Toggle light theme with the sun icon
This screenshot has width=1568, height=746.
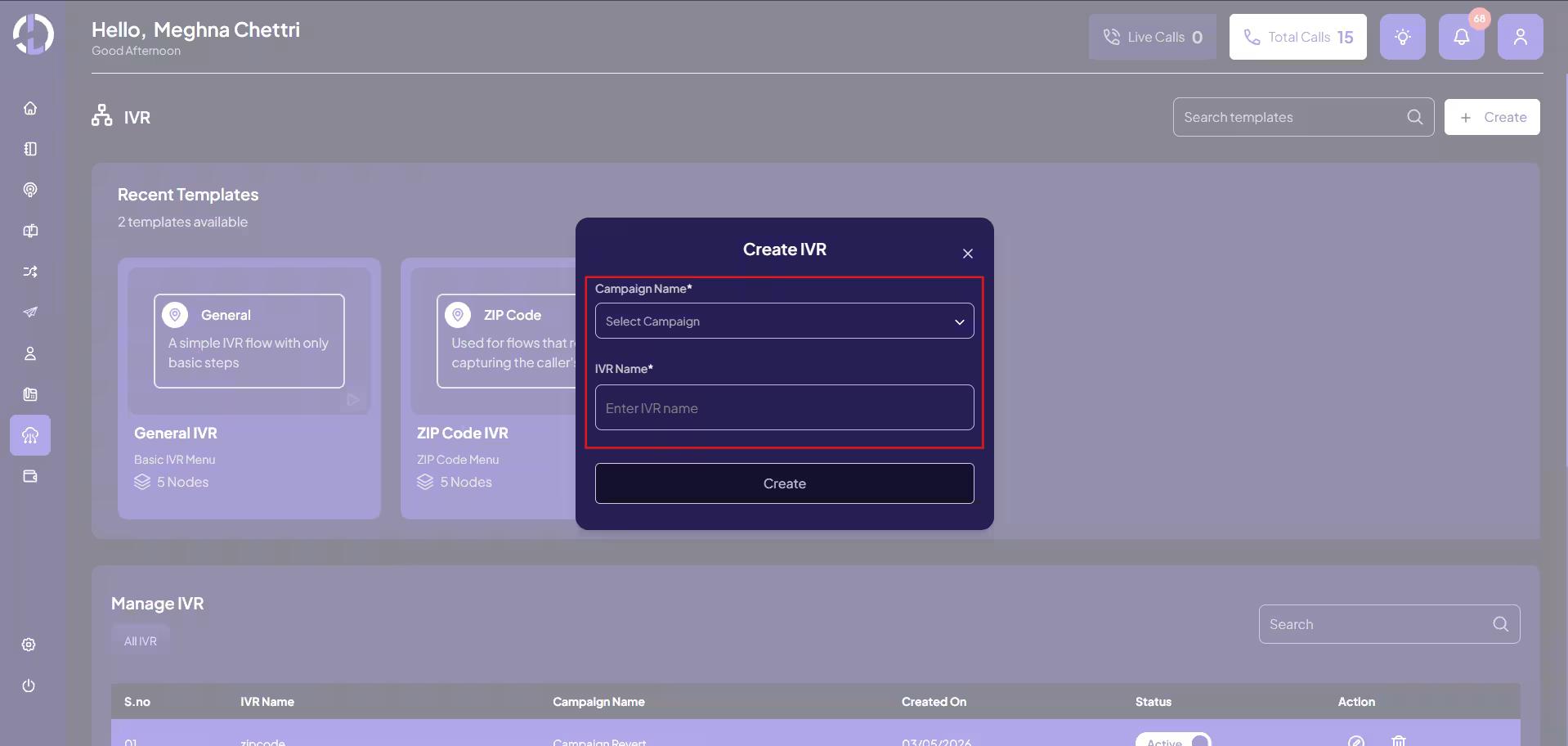pos(1402,38)
